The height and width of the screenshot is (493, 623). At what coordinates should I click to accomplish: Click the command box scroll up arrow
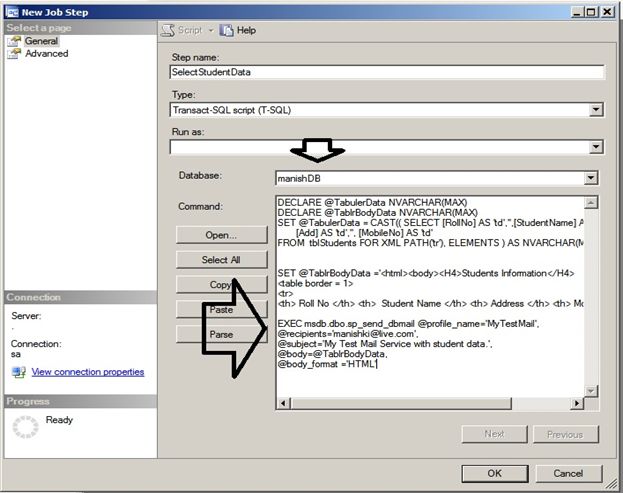click(x=591, y=203)
